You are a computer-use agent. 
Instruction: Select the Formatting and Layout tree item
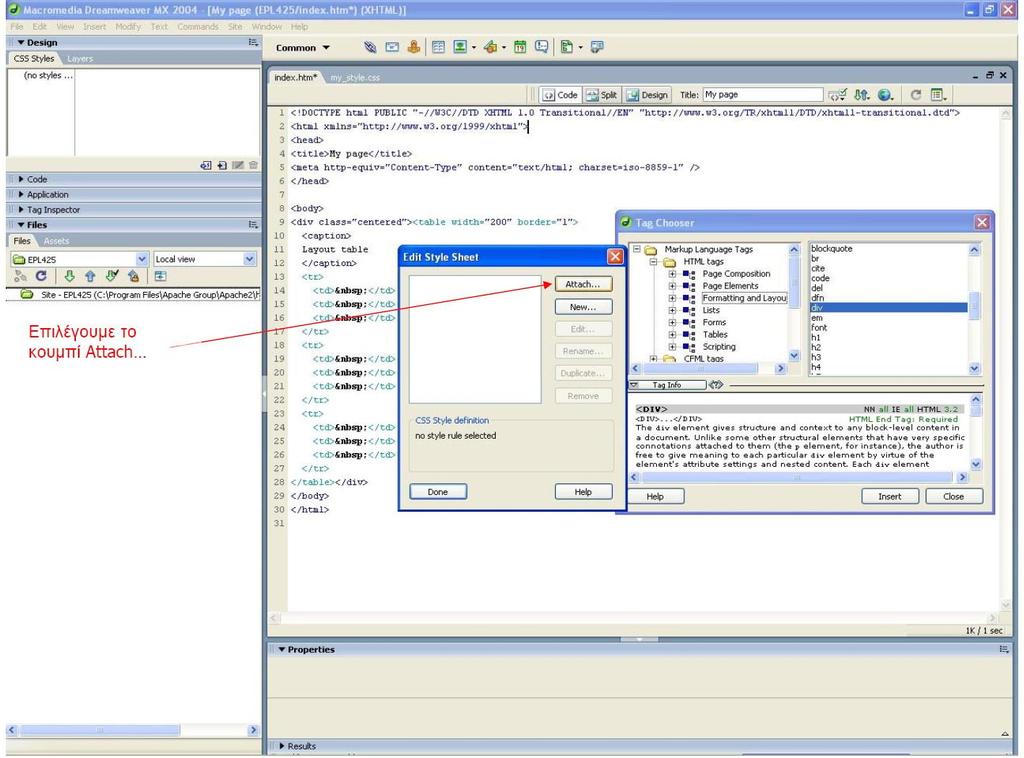point(744,298)
